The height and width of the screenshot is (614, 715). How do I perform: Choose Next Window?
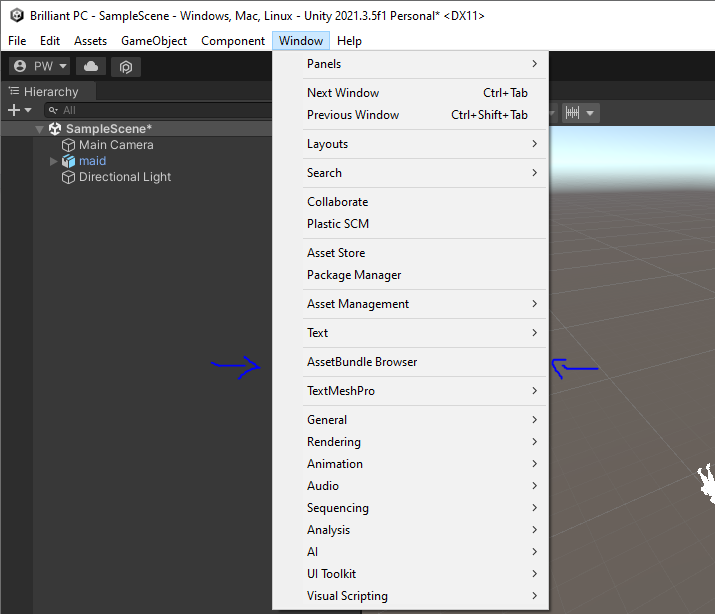(410, 93)
